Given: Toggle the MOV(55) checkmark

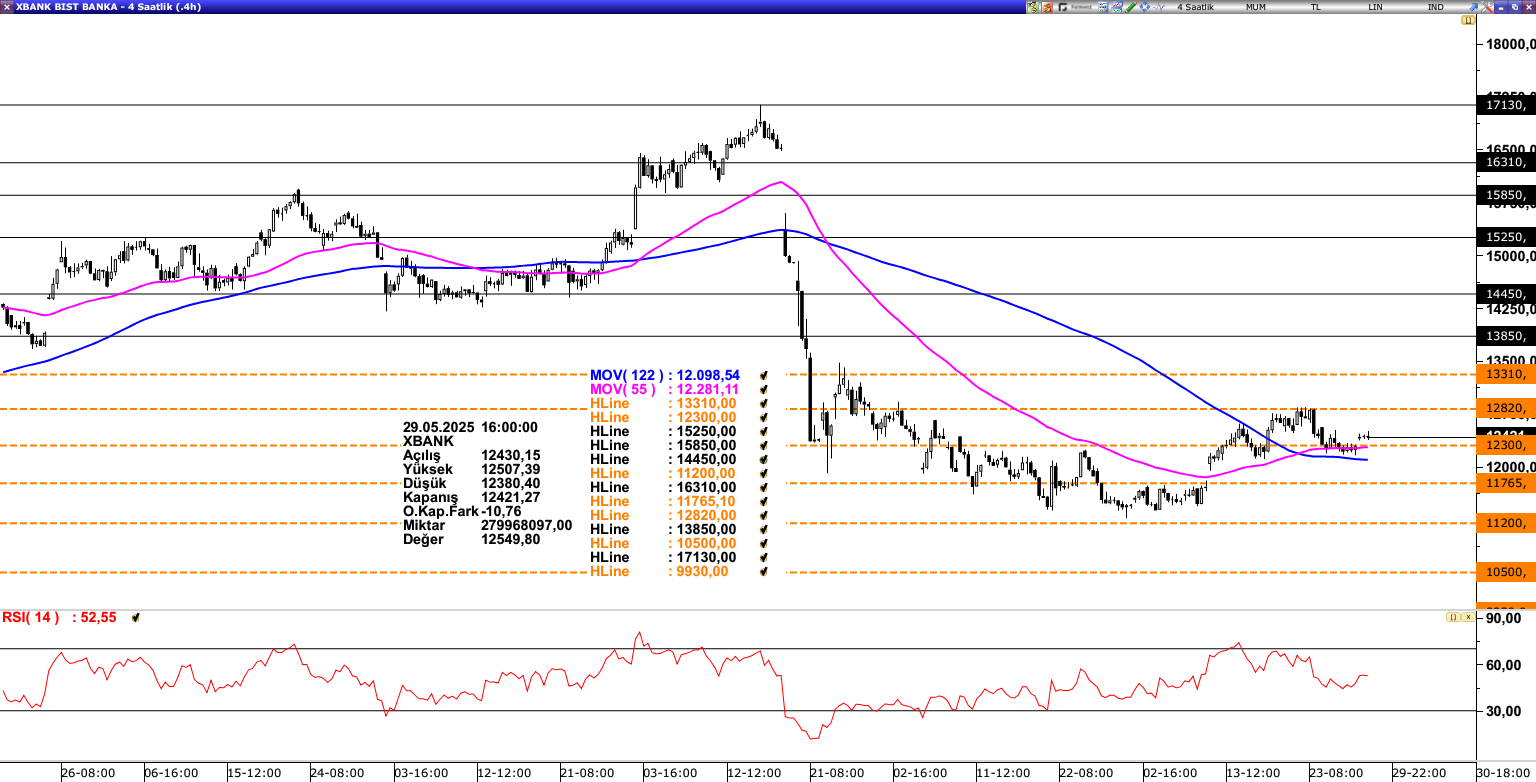Looking at the screenshot, I should [x=764, y=389].
